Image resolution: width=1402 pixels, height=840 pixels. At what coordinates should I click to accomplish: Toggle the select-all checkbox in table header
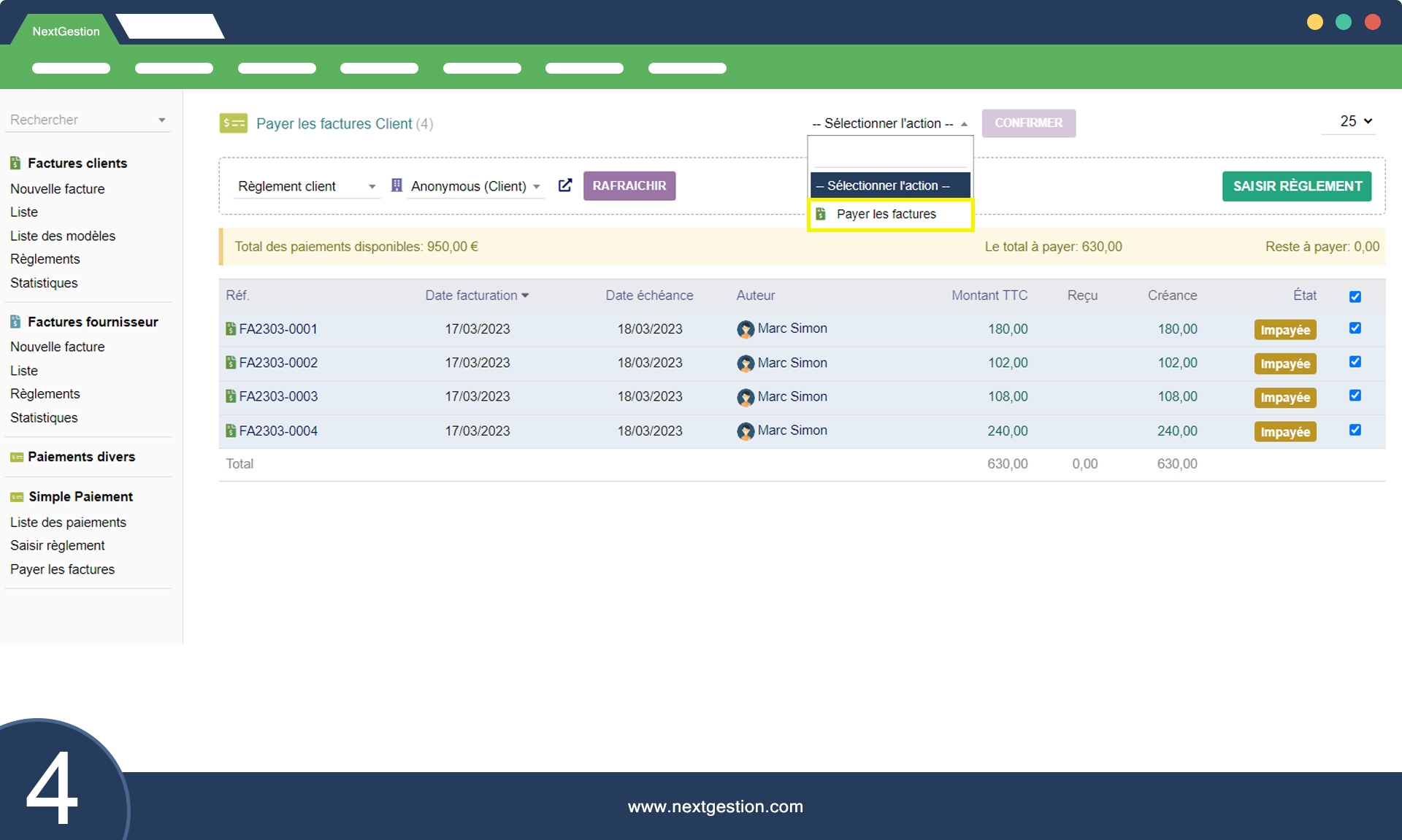(1355, 296)
